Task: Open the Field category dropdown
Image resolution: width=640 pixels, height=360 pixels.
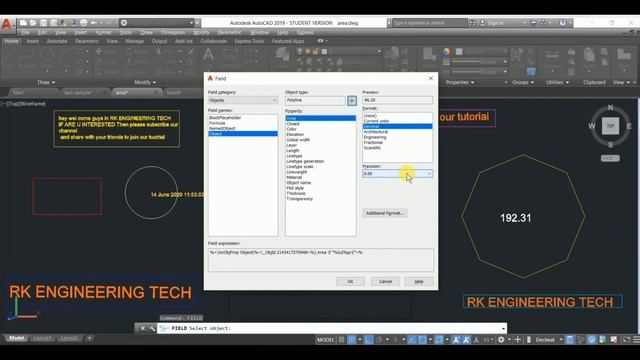Action: 243,100
